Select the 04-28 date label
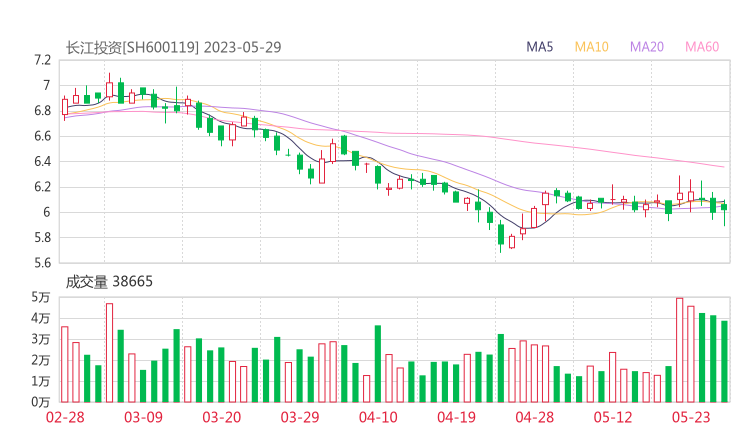 pyautogui.click(x=535, y=417)
